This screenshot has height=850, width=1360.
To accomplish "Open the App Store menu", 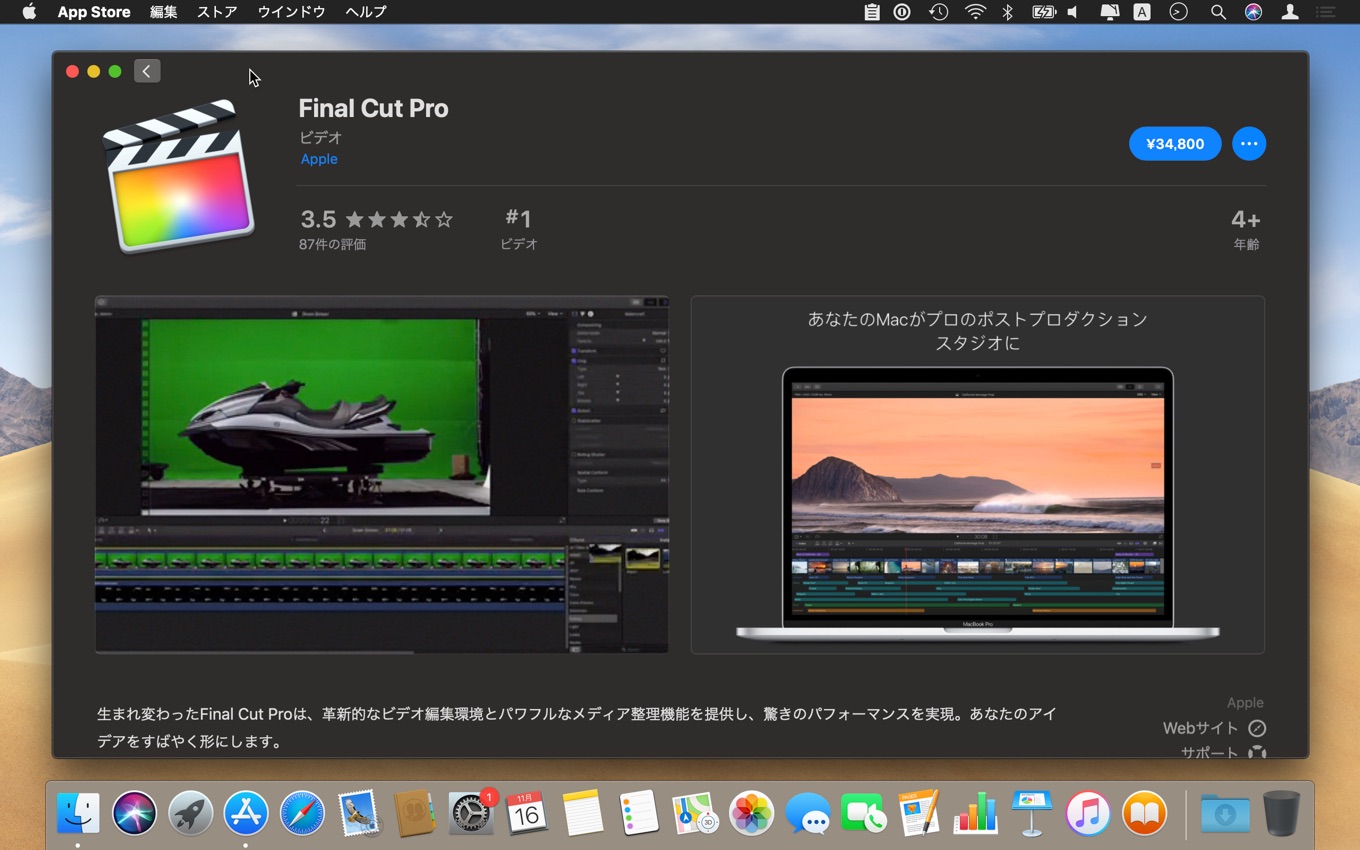I will coord(94,12).
